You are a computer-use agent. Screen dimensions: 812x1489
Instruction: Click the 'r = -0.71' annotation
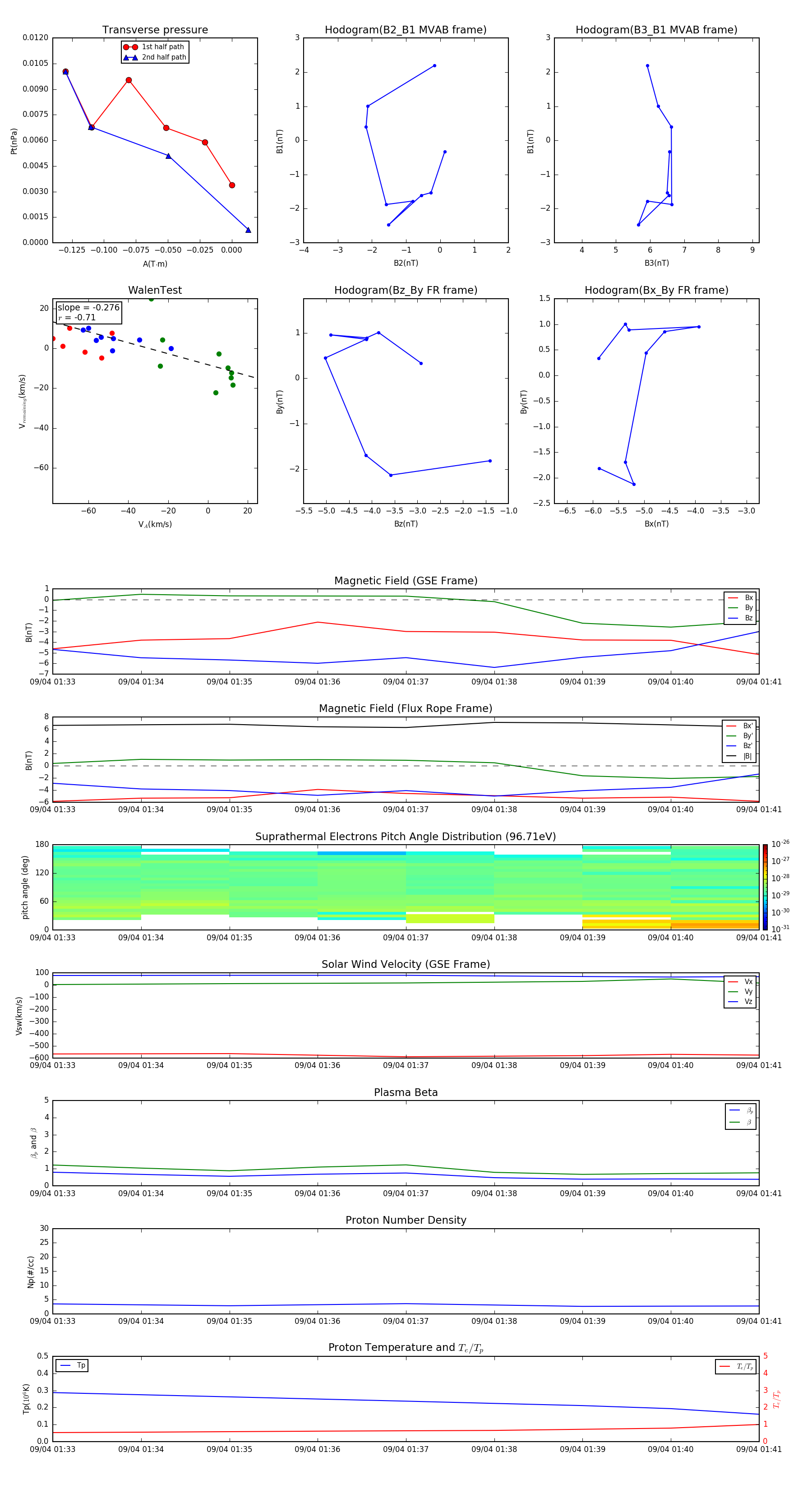click(x=77, y=317)
